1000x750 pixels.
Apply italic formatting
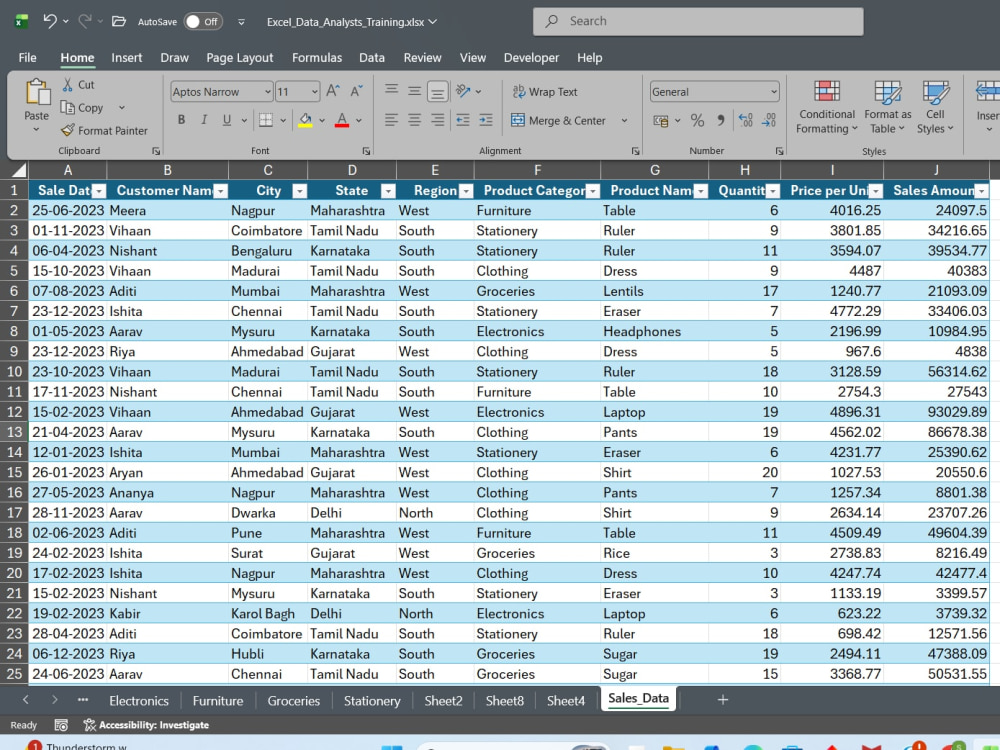point(204,120)
